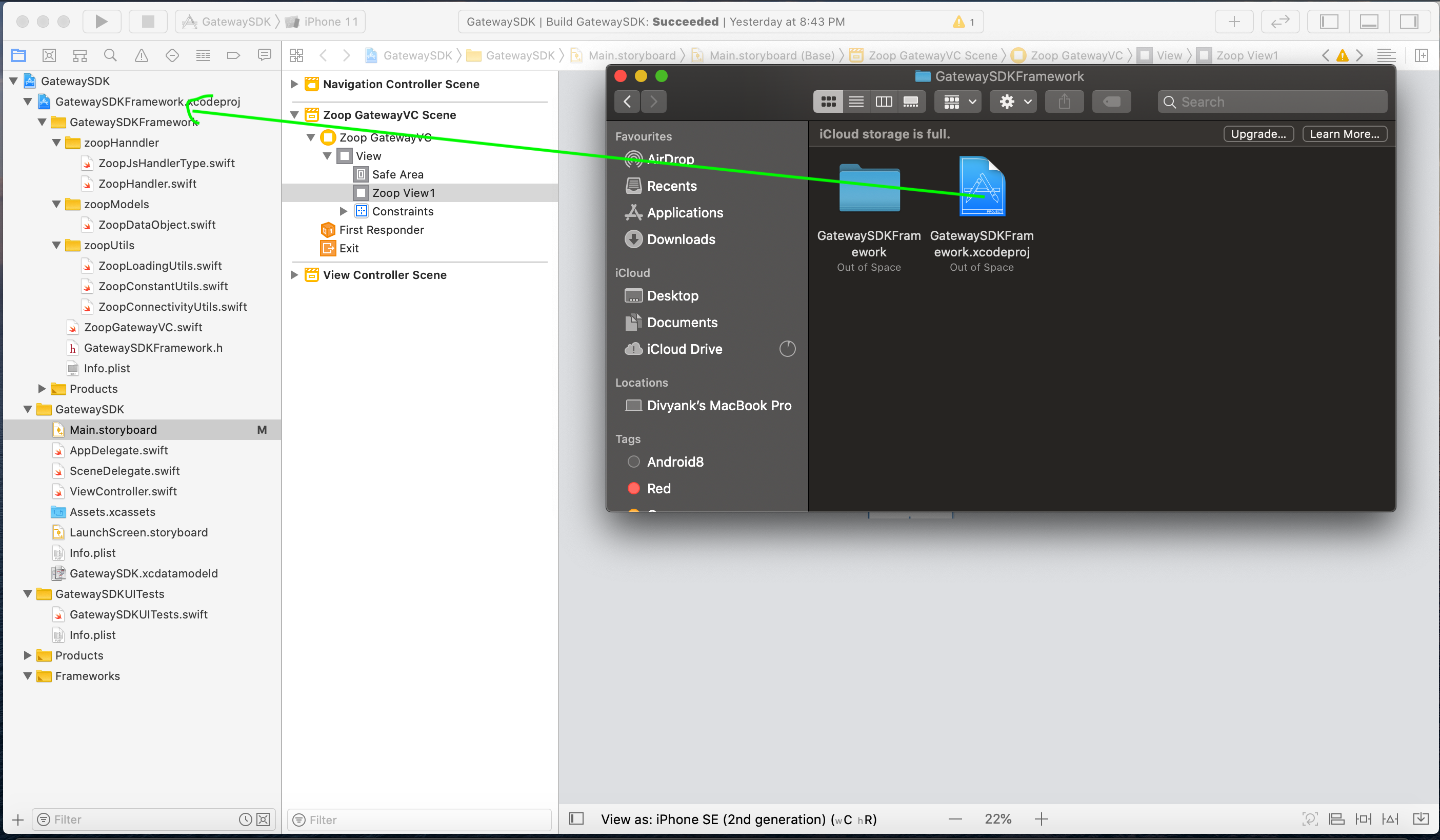Collapse the GatewaySDKFramework.xcodeproj tree node
The width and height of the screenshot is (1440, 840).
28,101
